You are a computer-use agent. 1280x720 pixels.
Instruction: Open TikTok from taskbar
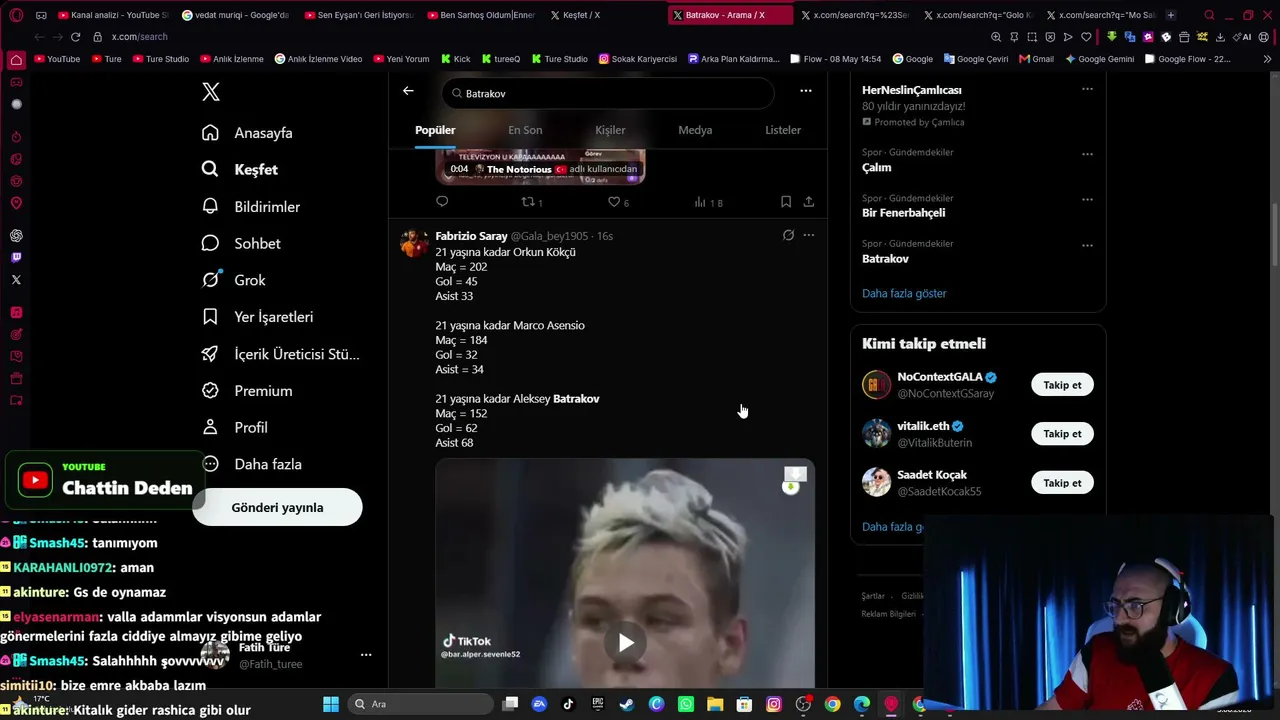568,704
